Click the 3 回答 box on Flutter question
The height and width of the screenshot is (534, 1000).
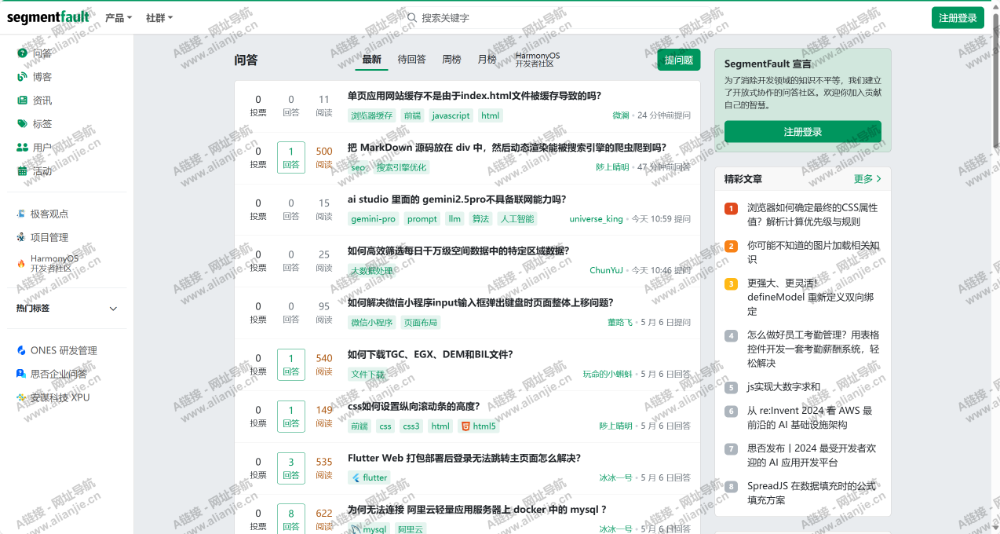tap(291, 468)
